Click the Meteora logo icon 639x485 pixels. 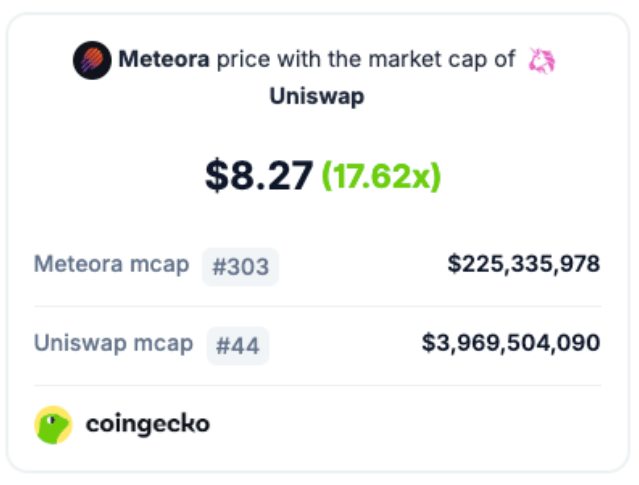(92, 60)
